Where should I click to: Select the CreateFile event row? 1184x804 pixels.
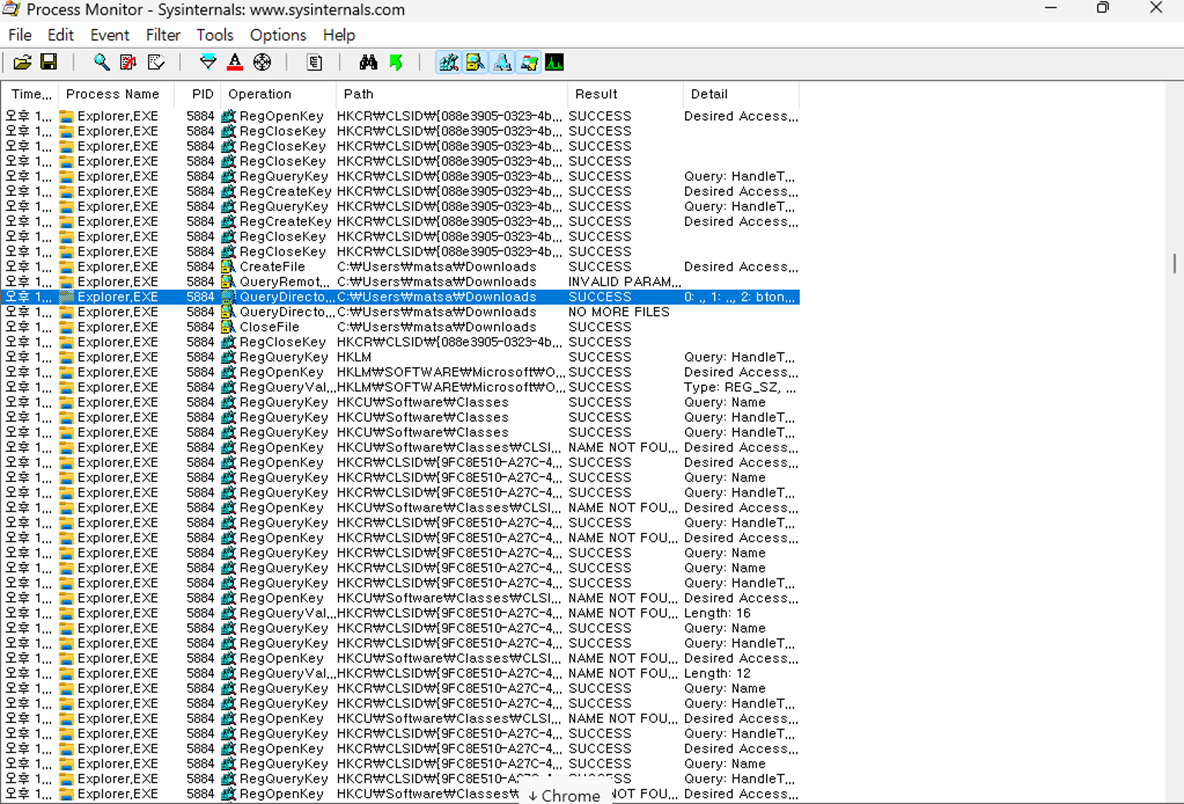coord(400,266)
